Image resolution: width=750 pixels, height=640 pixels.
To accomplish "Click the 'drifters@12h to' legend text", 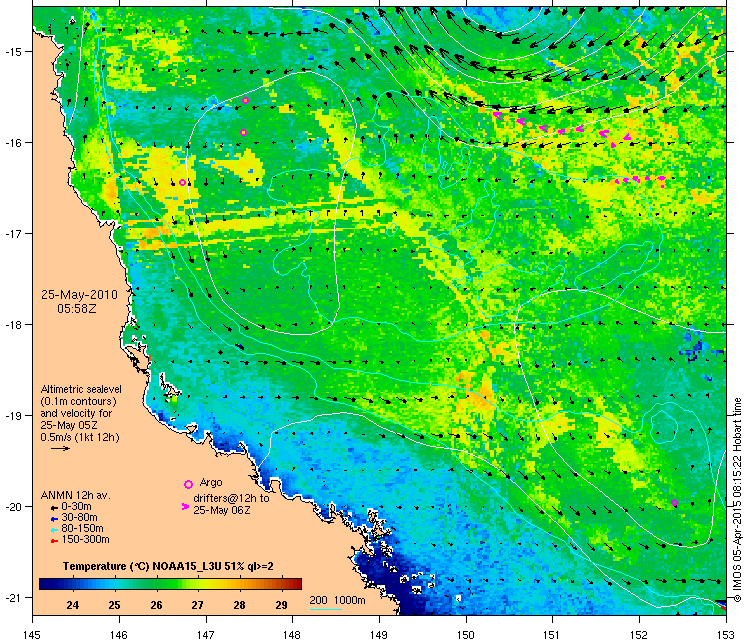I will [x=231, y=498].
